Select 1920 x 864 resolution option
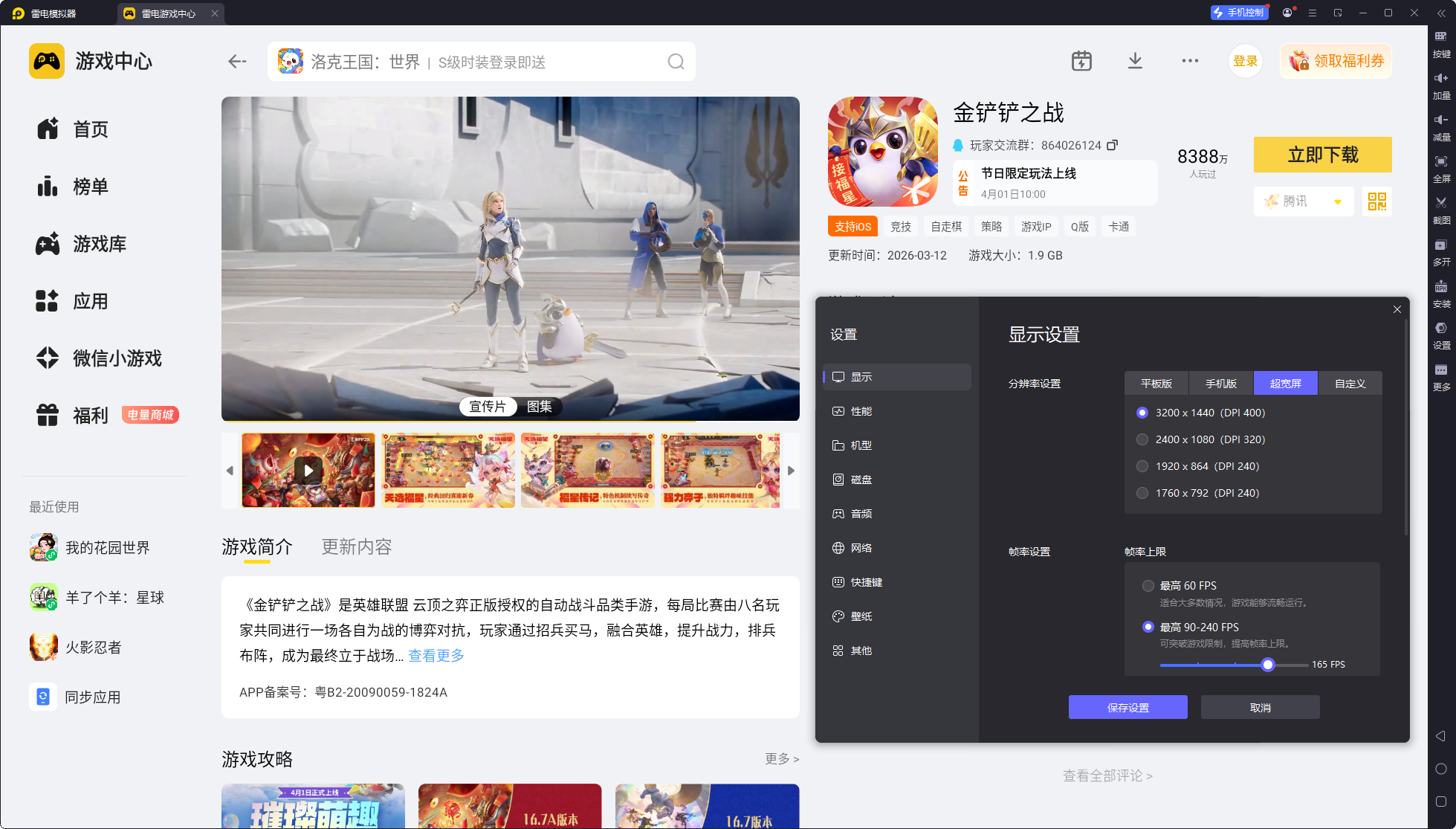The width and height of the screenshot is (1456, 829). (x=1142, y=466)
